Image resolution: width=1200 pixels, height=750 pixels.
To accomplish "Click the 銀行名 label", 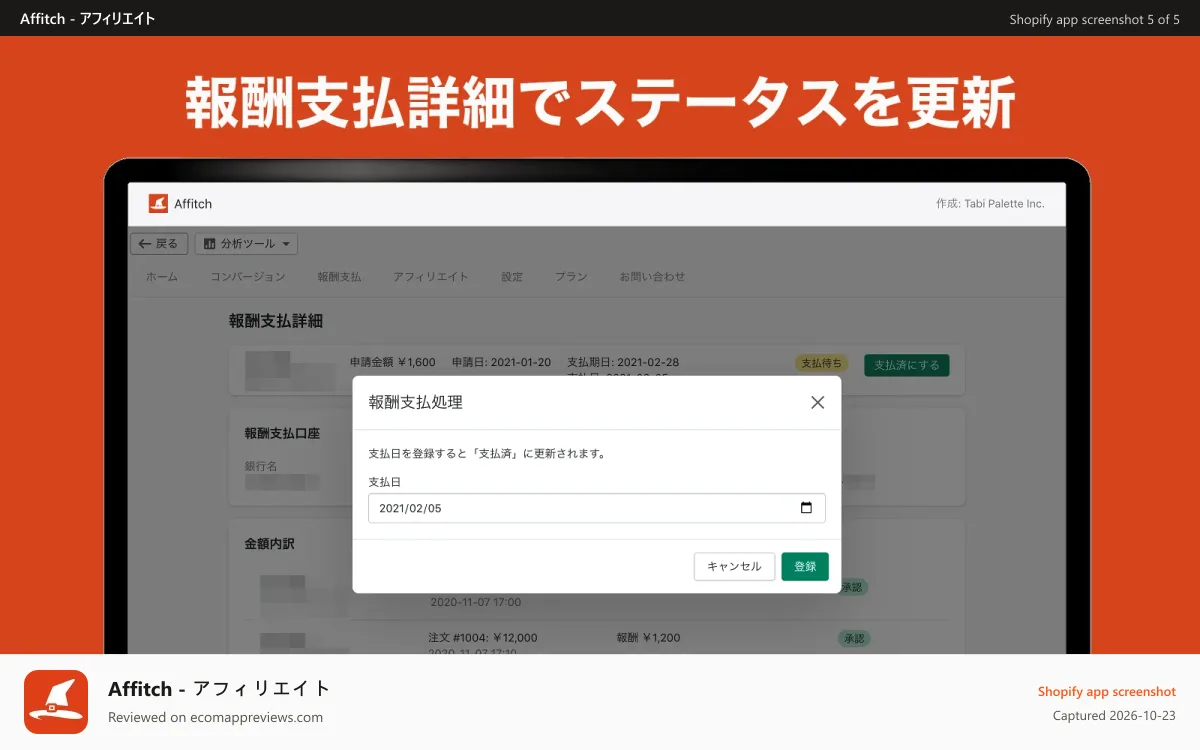I will coord(261,466).
